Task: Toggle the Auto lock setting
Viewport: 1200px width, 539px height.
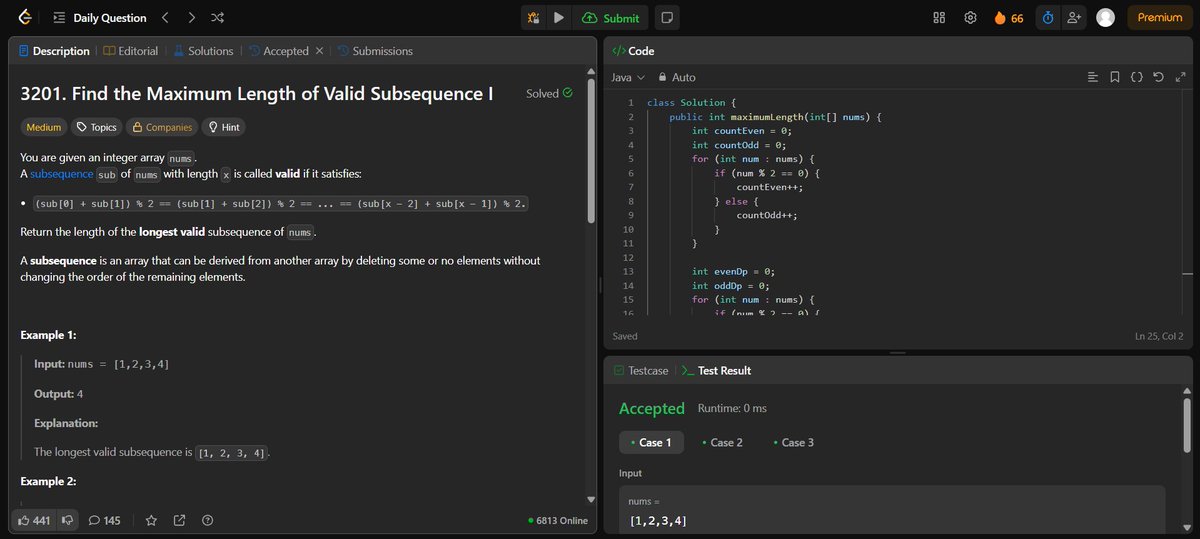Action: (677, 77)
